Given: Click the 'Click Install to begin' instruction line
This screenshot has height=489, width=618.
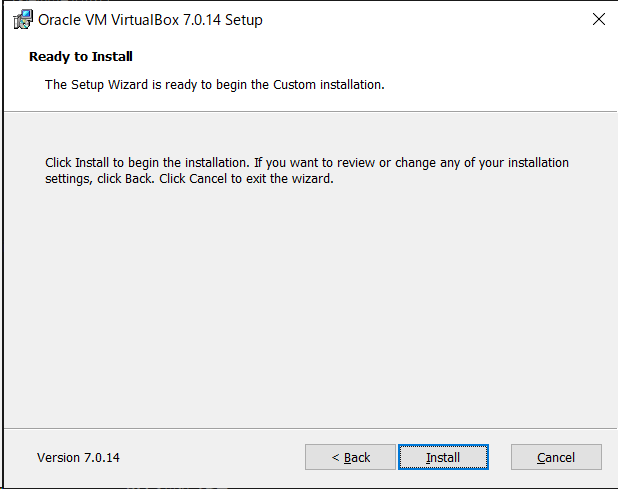Looking at the screenshot, I should 307,163.
